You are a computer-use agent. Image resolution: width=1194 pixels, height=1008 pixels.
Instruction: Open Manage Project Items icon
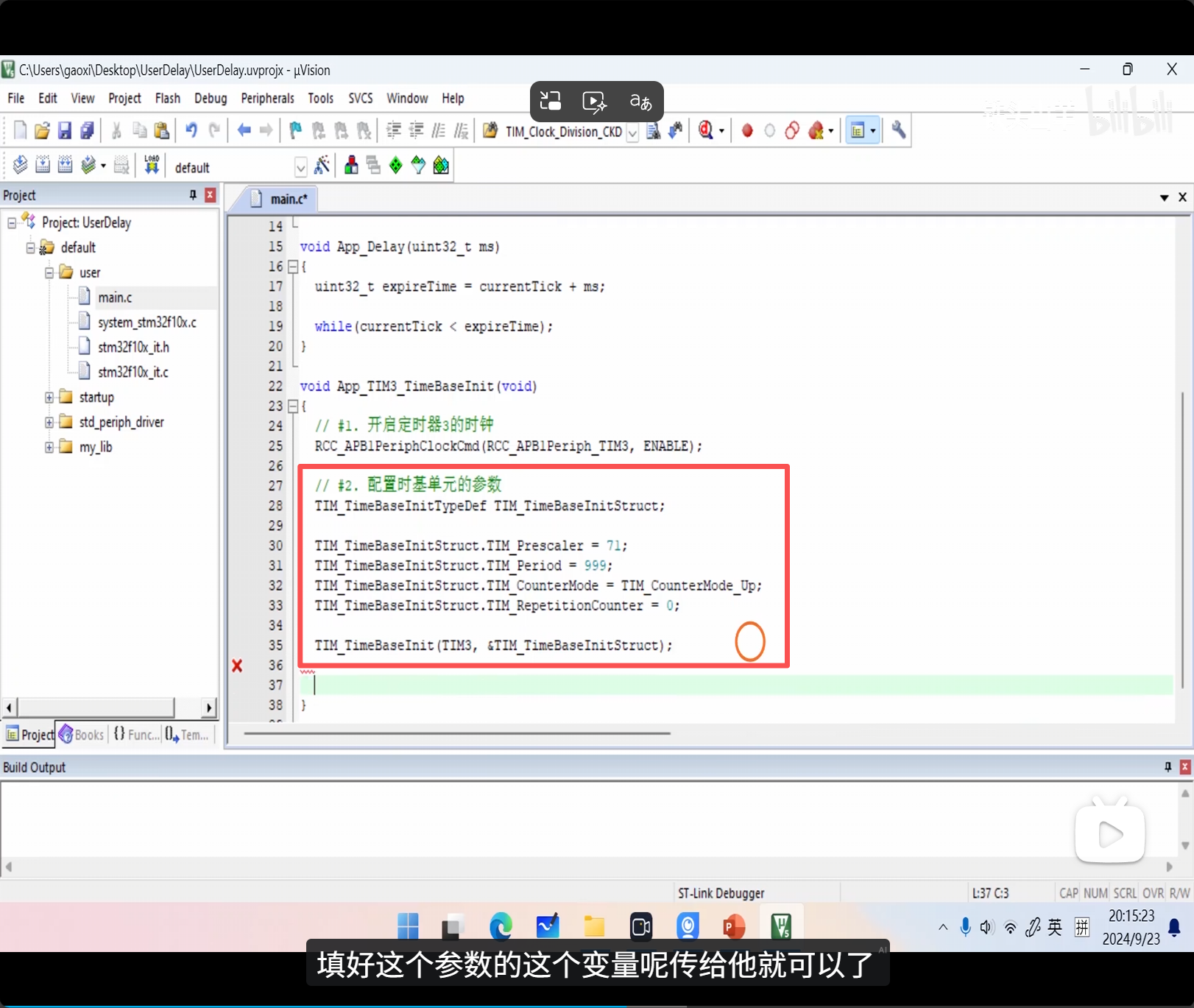coord(351,165)
